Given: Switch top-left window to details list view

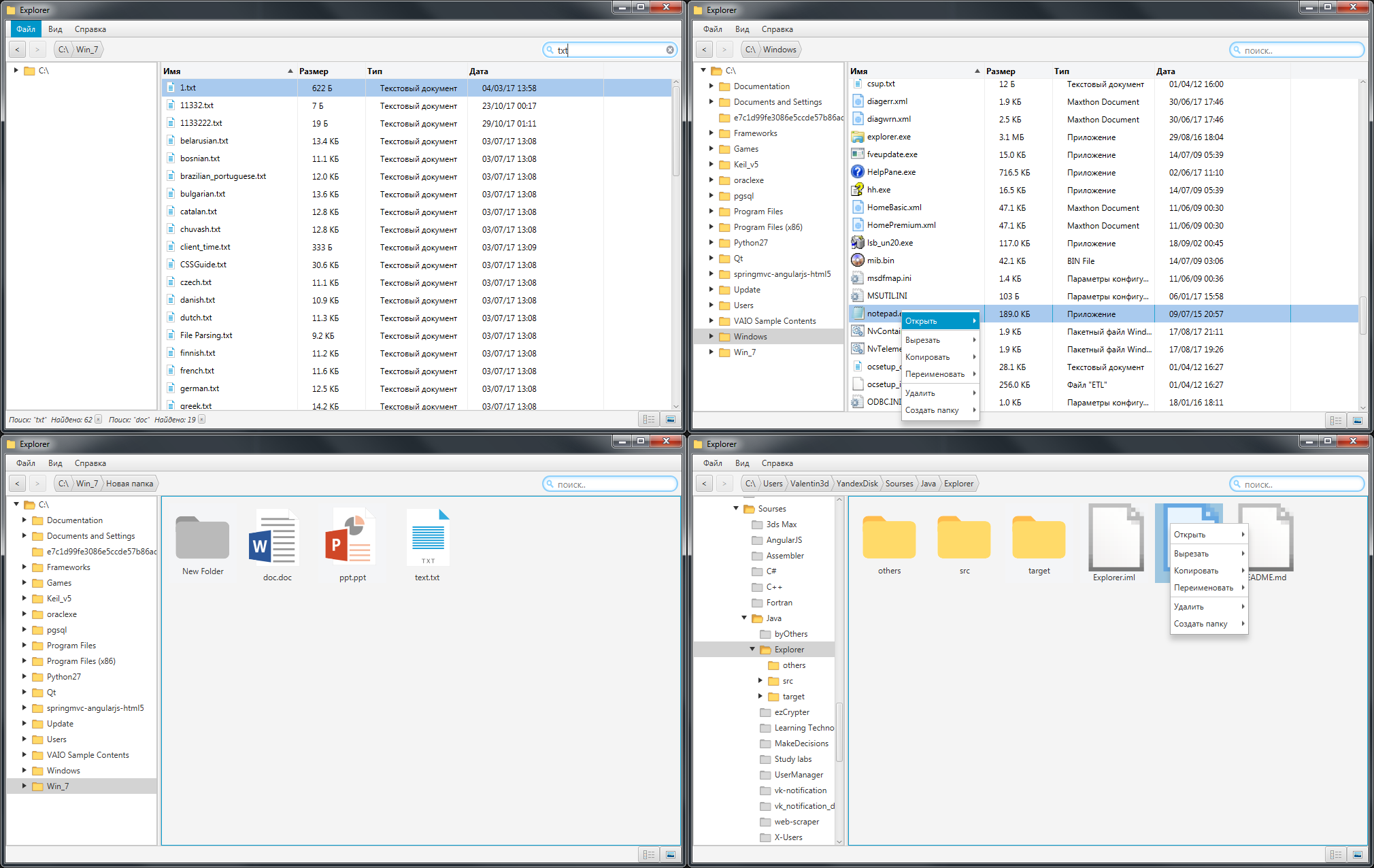Looking at the screenshot, I should (x=649, y=420).
